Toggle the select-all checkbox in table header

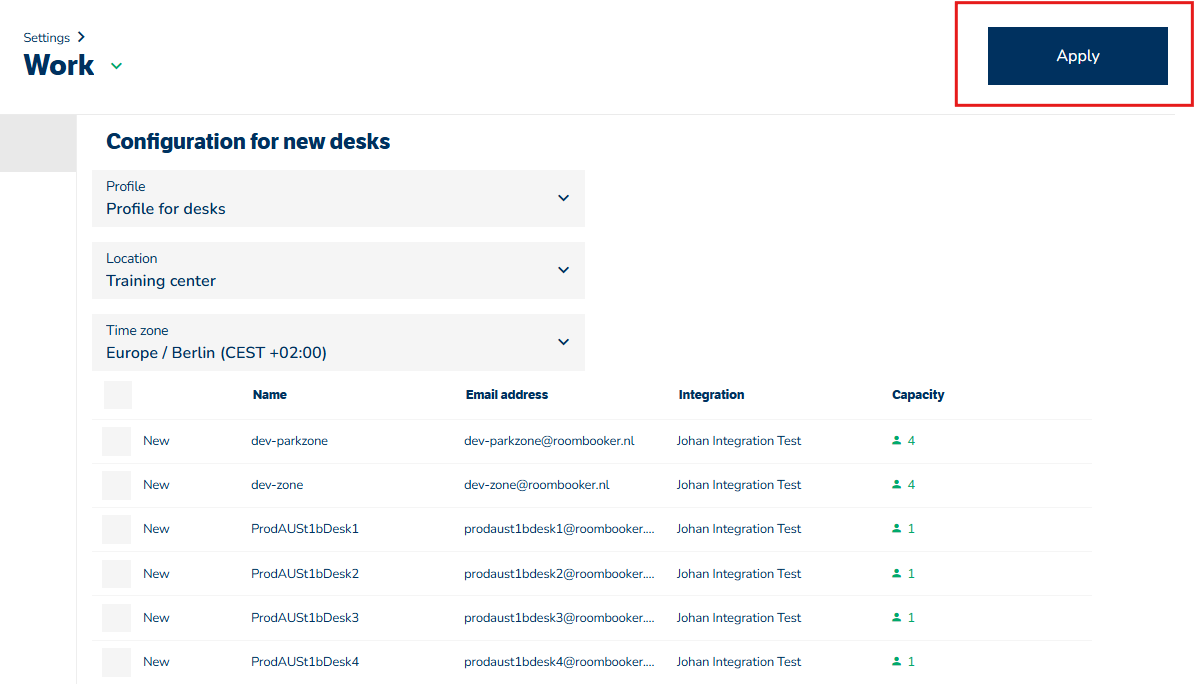pos(118,395)
